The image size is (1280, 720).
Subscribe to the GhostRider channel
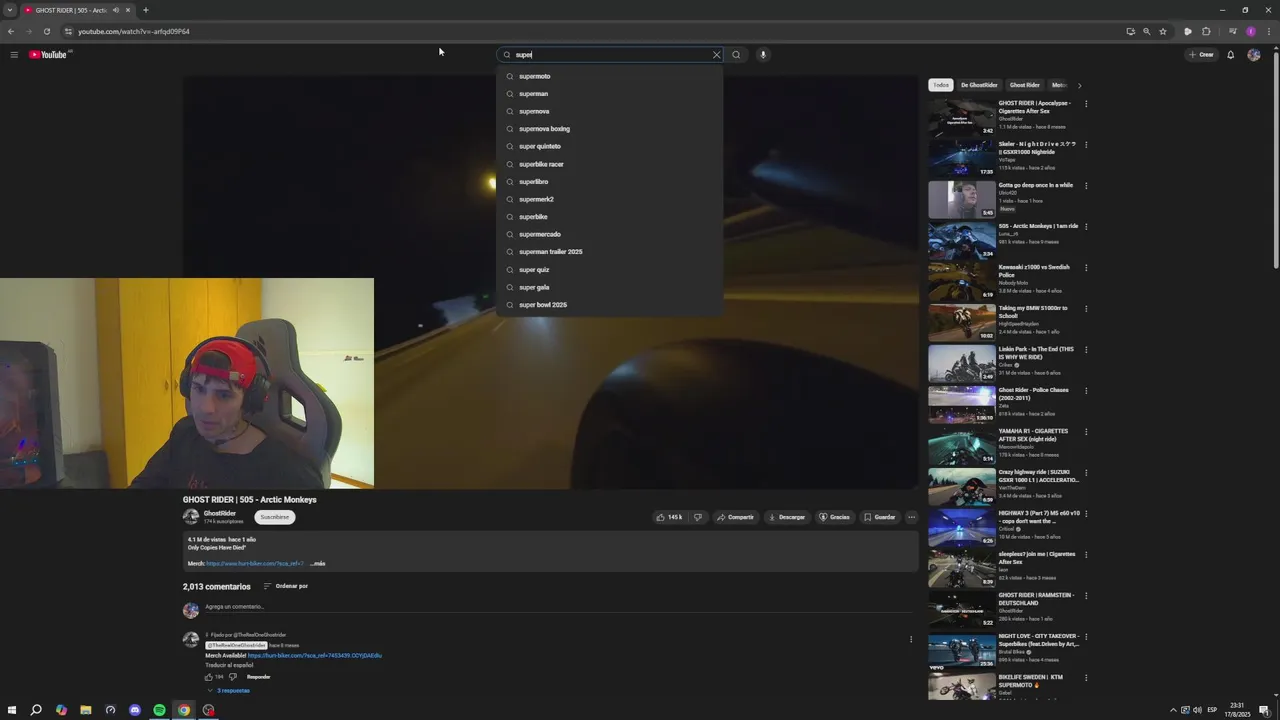(x=274, y=517)
